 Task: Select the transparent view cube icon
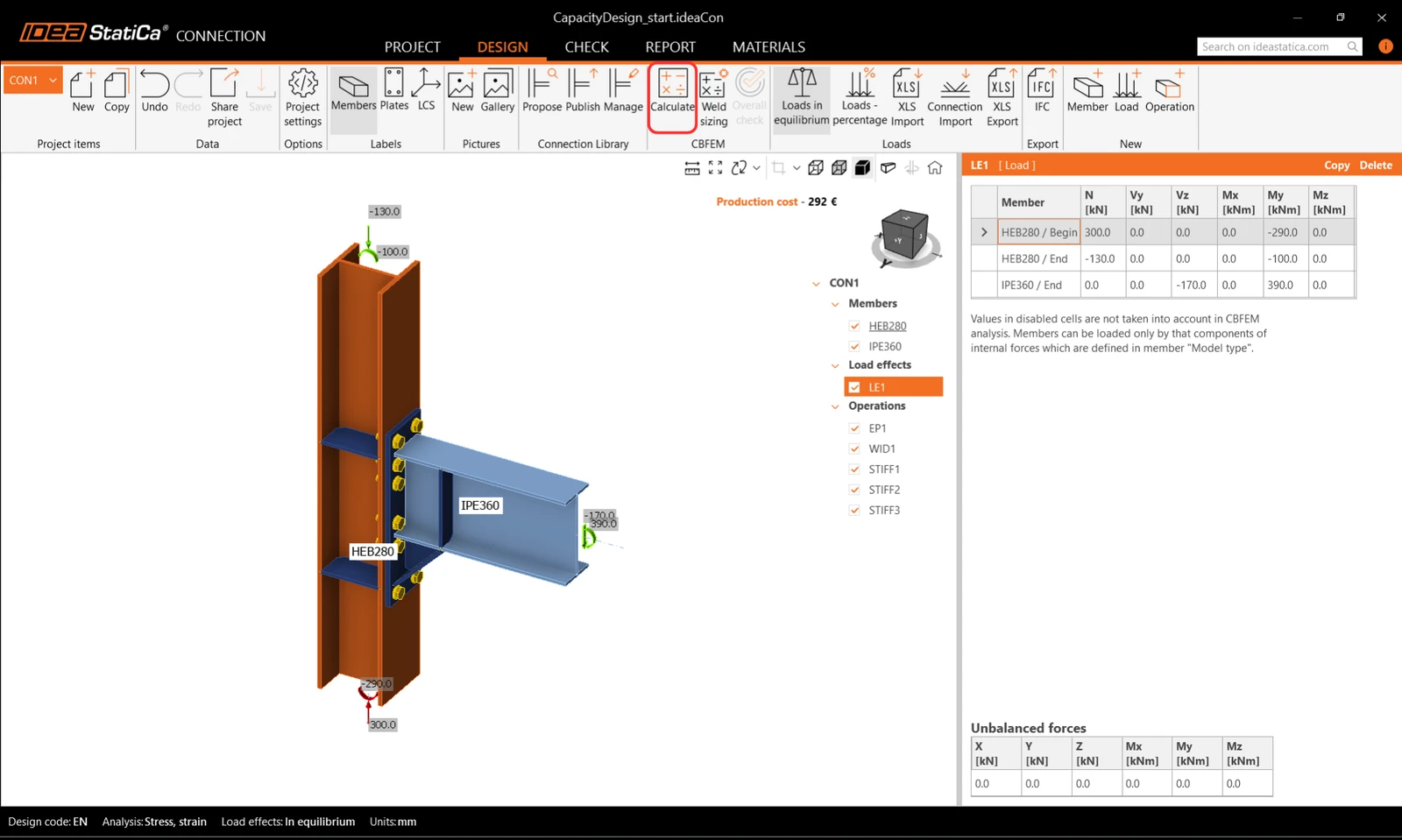tap(839, 167)
